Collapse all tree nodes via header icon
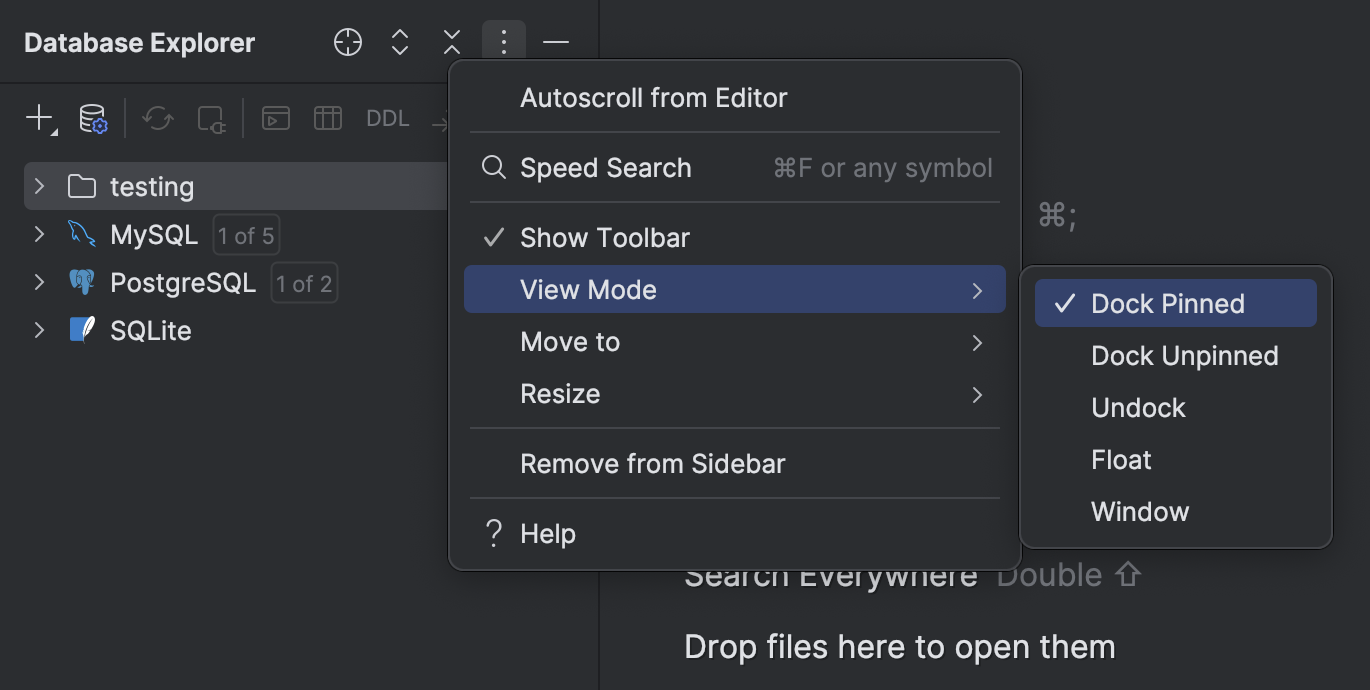1370x690 pixels. click(451, 42)
